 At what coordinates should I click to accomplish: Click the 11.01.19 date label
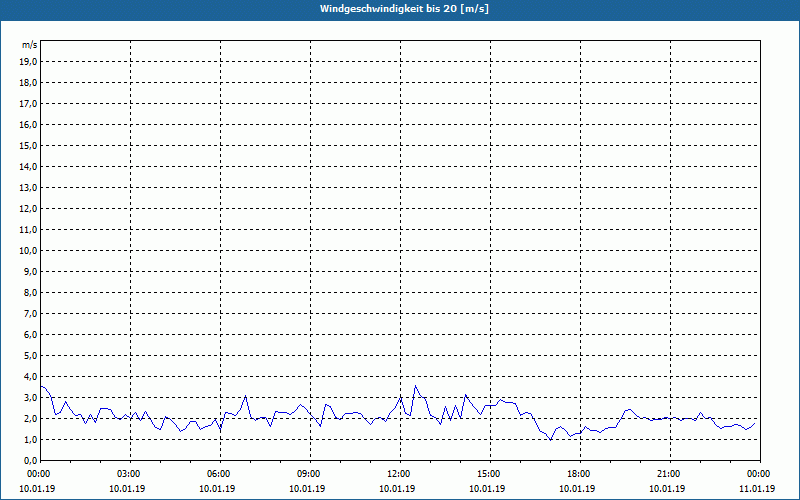coord(757,489)
